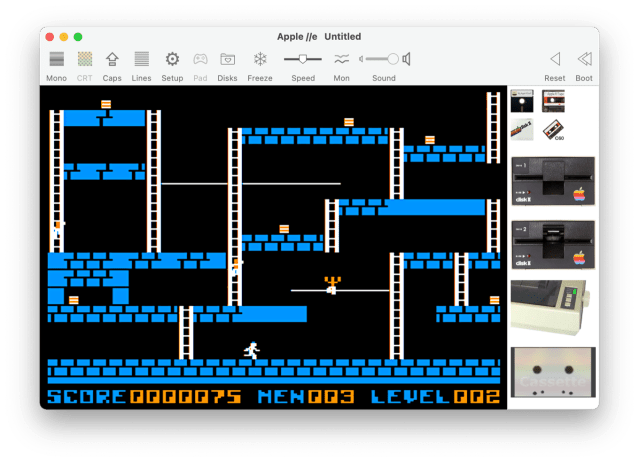
Task: Select the disk II drive 1
Action: point(552,181)
